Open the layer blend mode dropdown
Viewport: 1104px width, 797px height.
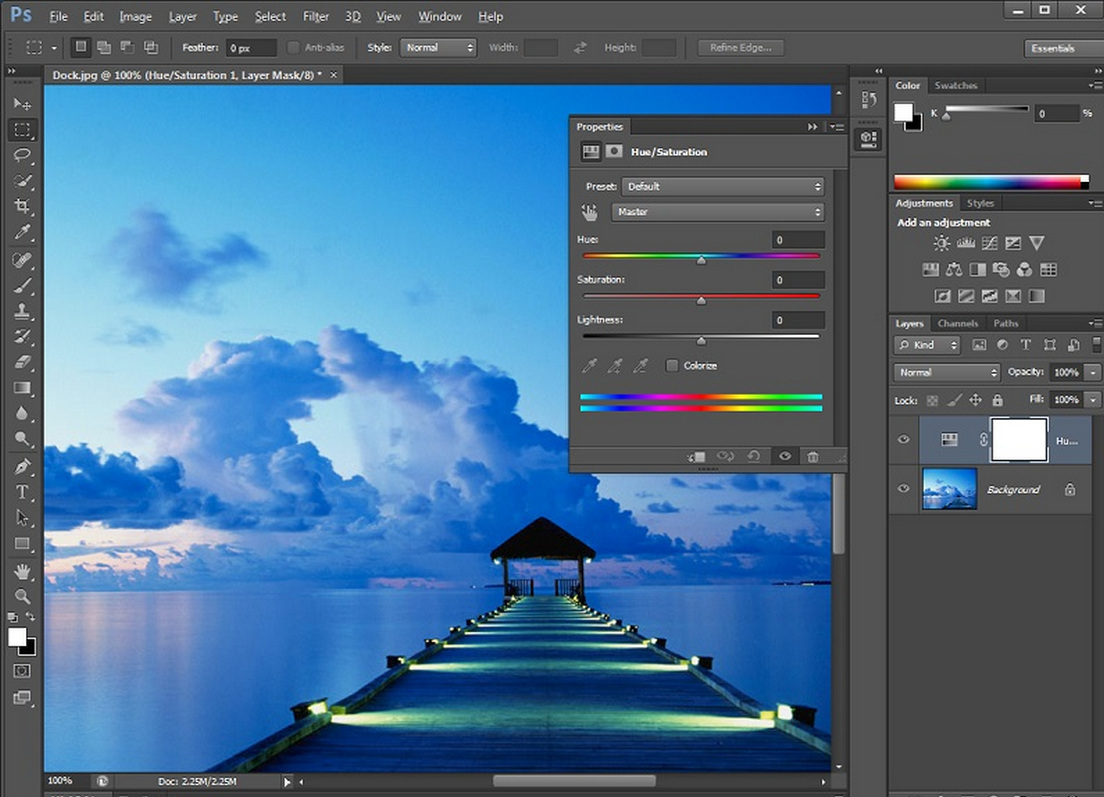[x=944, y=372]
